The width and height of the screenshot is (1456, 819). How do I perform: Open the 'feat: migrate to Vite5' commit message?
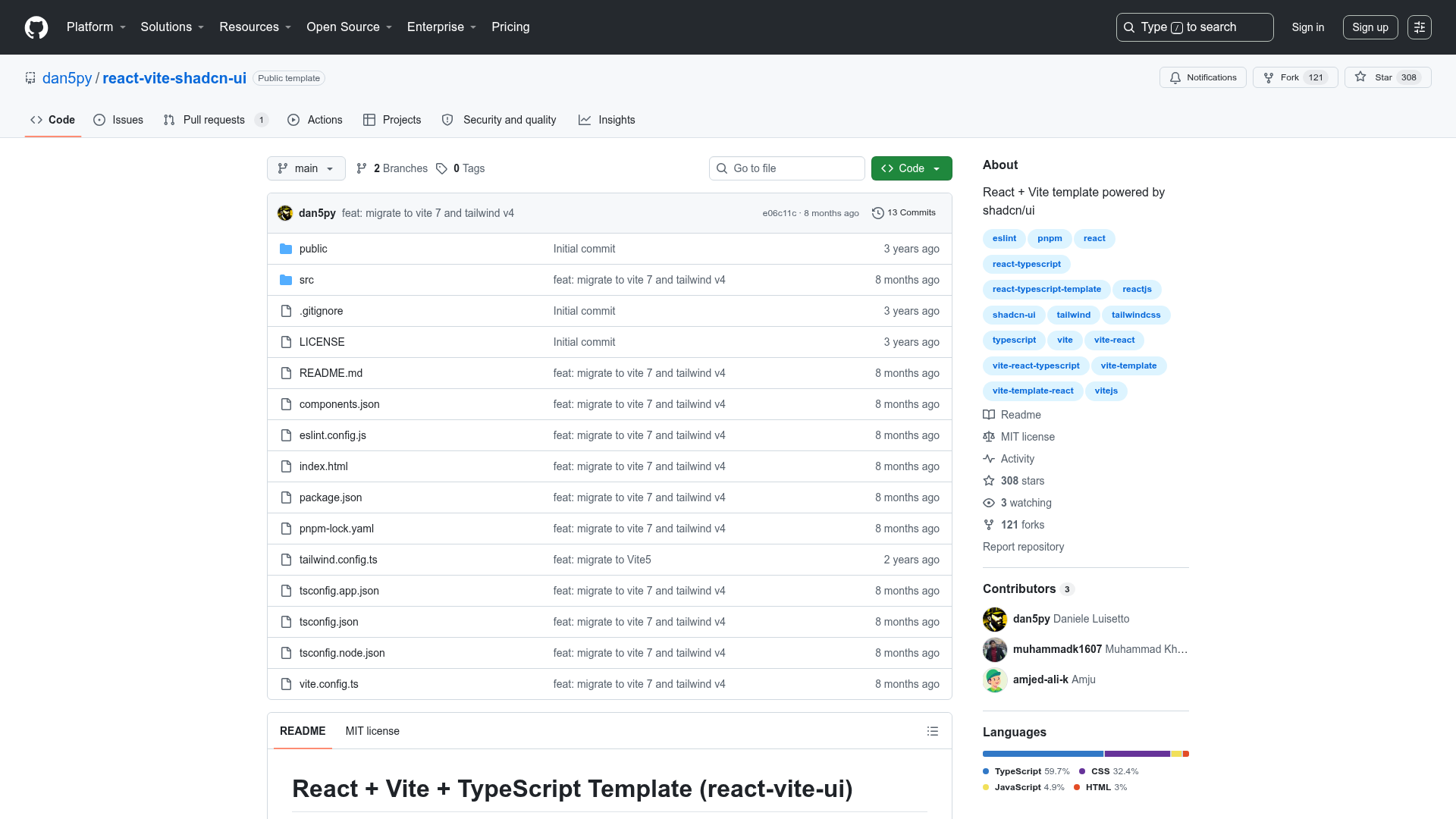tap(602, 560)
